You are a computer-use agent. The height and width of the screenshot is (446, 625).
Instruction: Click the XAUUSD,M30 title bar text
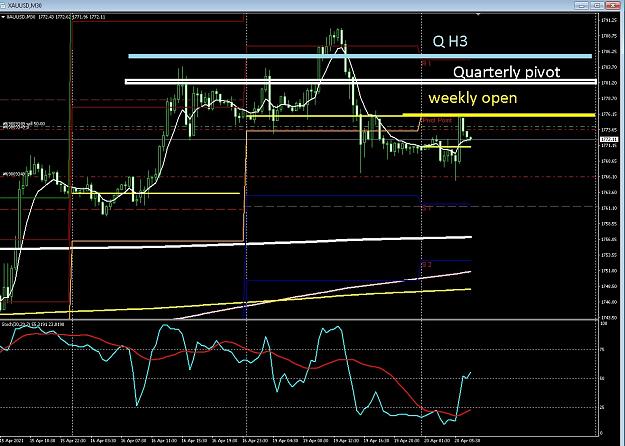(25, 6)
